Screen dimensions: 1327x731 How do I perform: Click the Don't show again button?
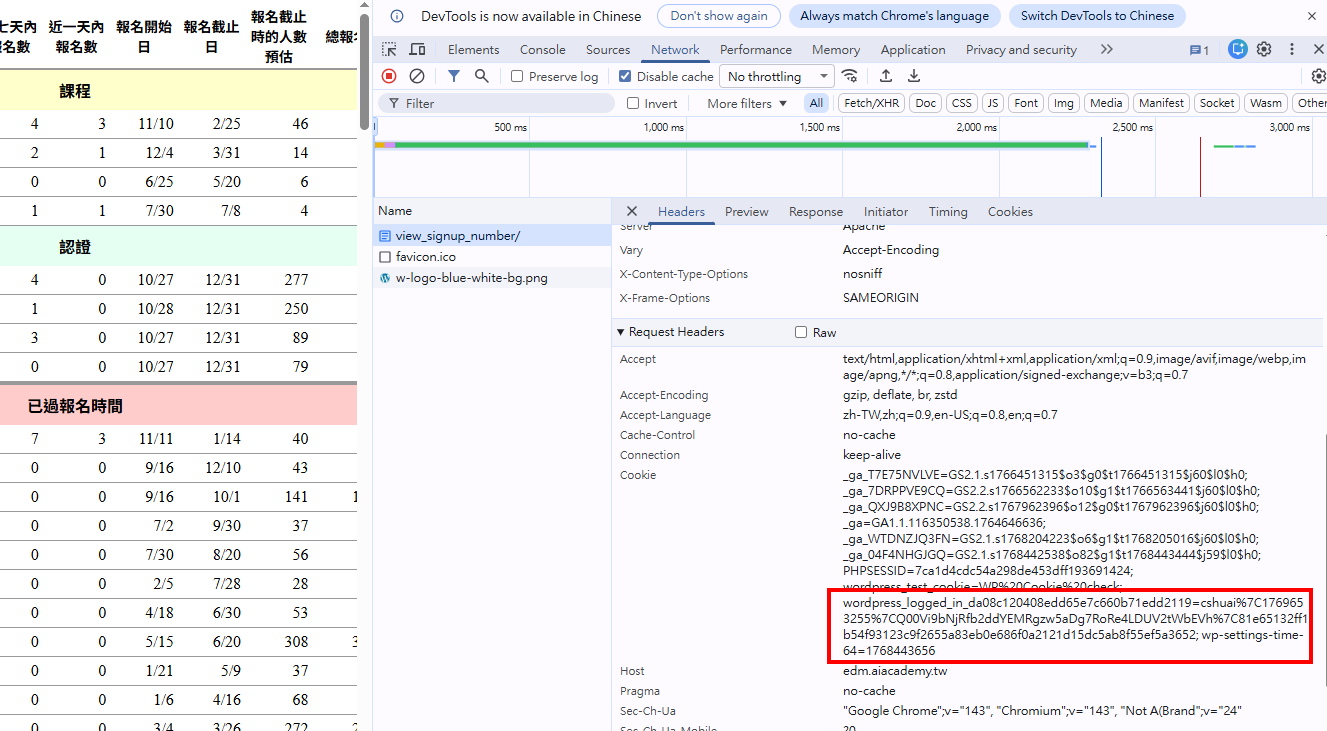pos(719,16)
